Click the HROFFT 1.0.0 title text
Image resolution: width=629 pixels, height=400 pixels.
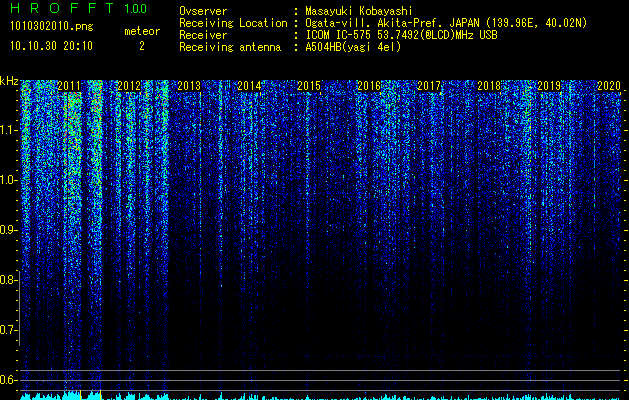pyautogui.click(x=78, y=8)
